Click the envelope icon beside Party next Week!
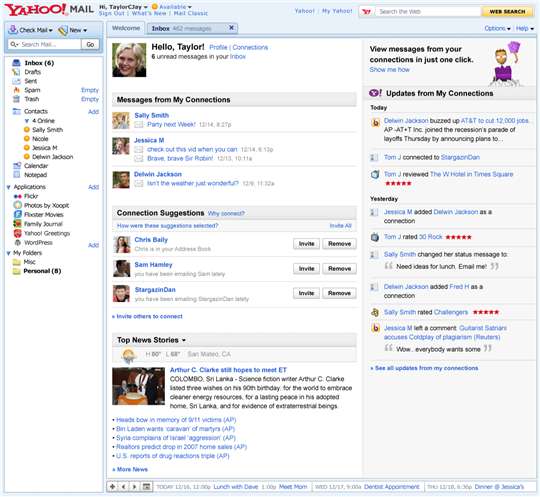Image resolution: width=540 pixels, height=497 pixels. click(x=138, y=124)
